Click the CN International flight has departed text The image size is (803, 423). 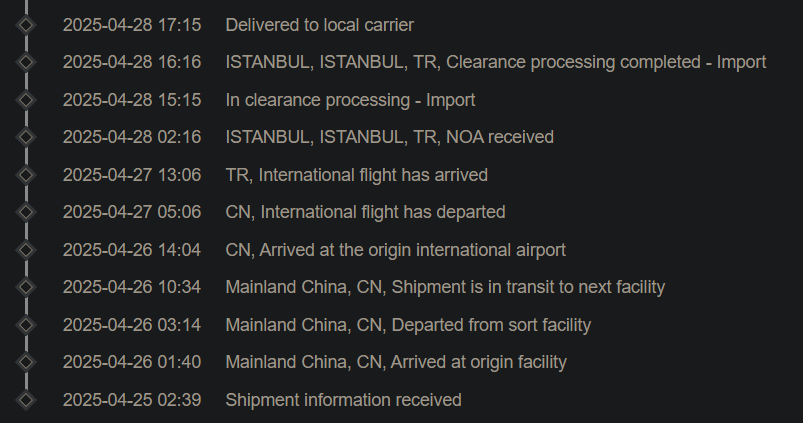pyautogui.click(x=365, y=212)
